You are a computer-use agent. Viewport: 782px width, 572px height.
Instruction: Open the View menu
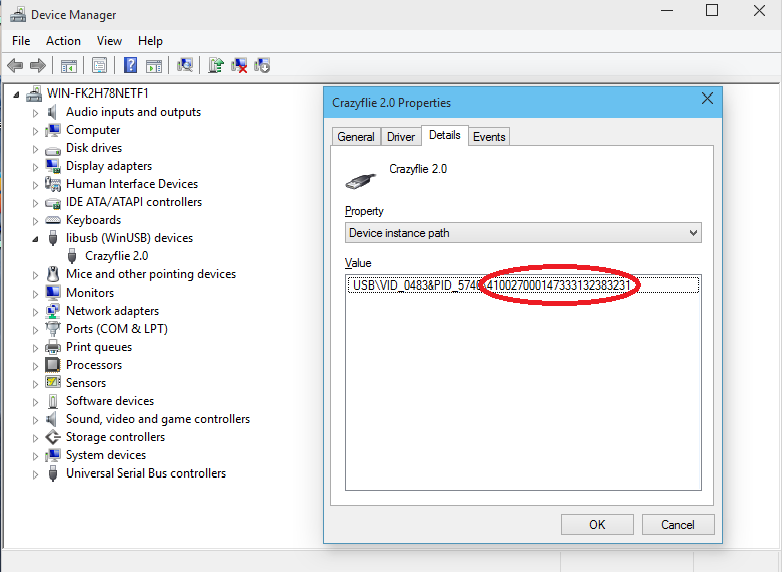pos(109,41)
